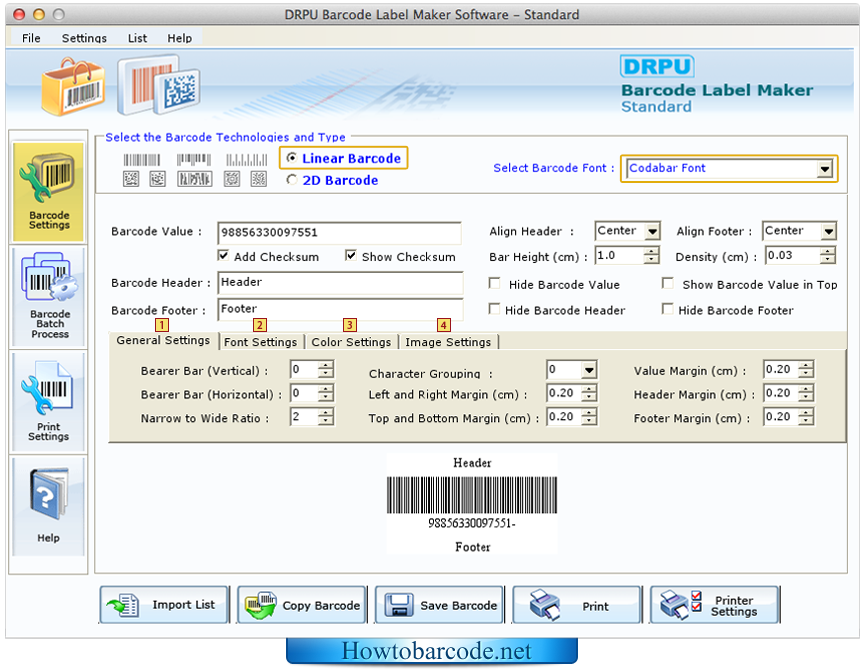Click the Barcode Header input field
This screenshot has height=670, width=865.
(340, 282)
